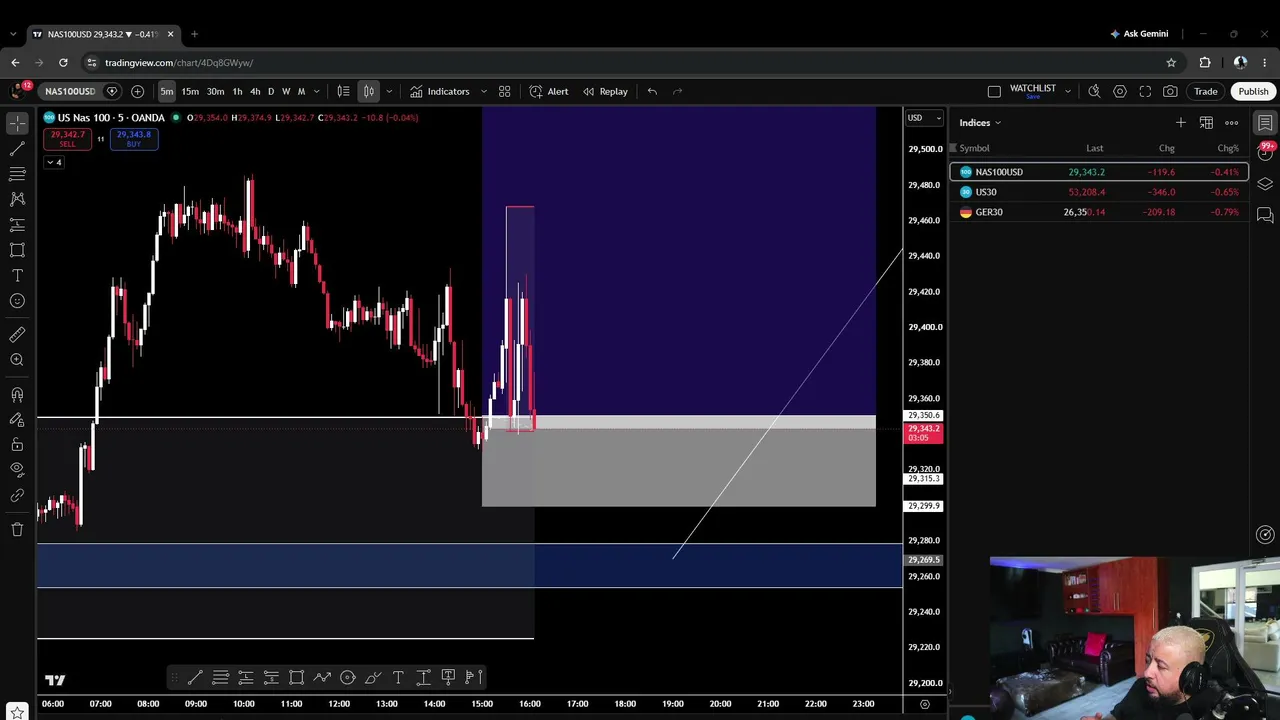Click the link drawings icon in left sidebar
Image resolution: width=1280 pixels, height=720 pixels.
[17, 495]
